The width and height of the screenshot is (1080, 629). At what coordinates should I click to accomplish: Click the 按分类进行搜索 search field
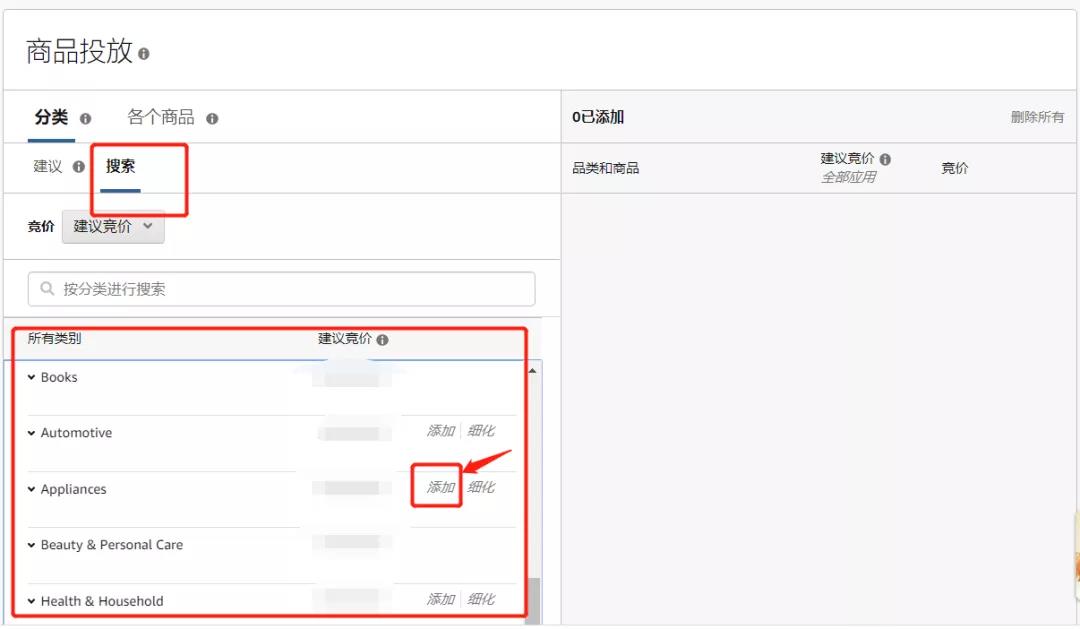290,289
